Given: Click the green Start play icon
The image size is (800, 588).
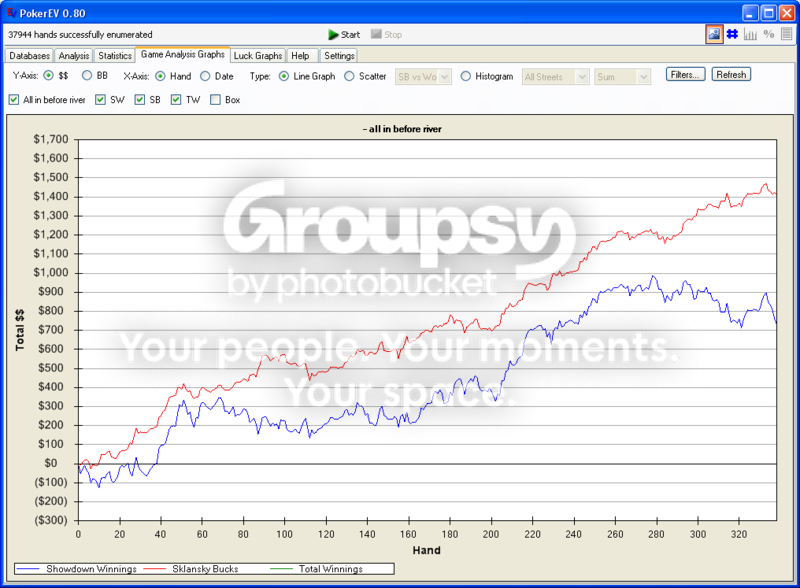Looking at the screenshot, I should (x=333, y=34).
